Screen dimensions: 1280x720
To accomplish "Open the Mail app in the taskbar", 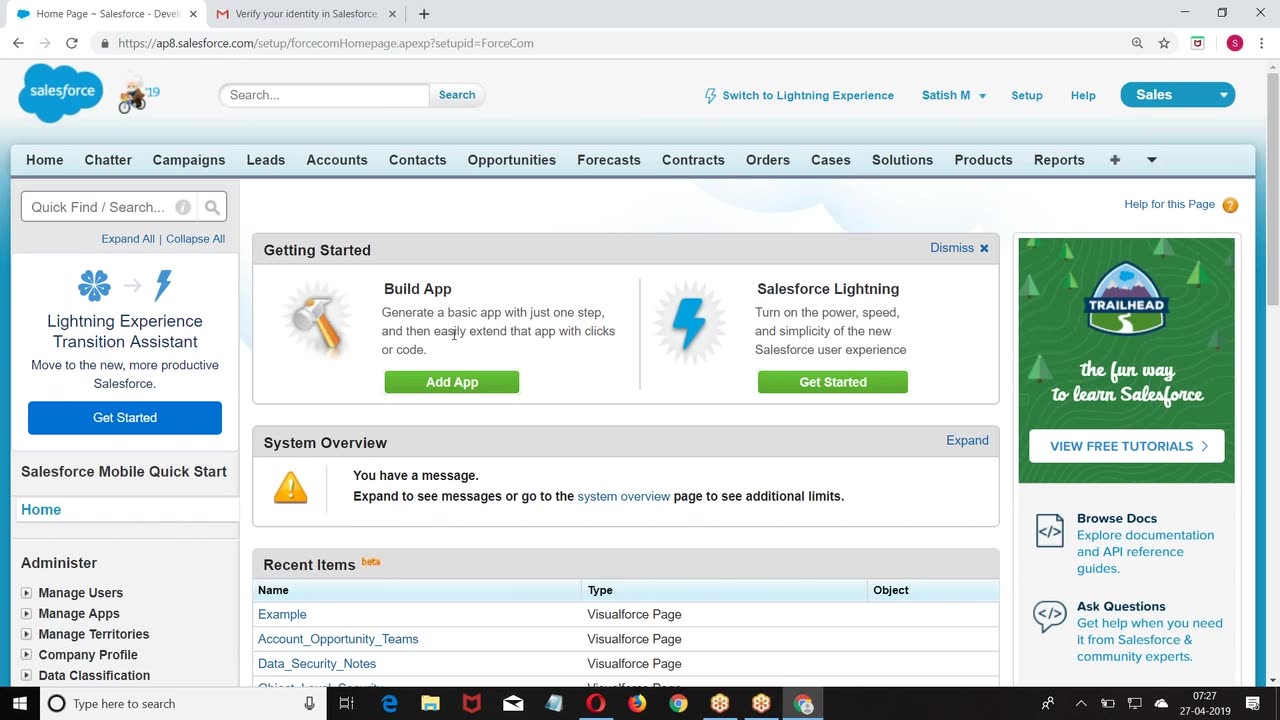I will [513, 703].
